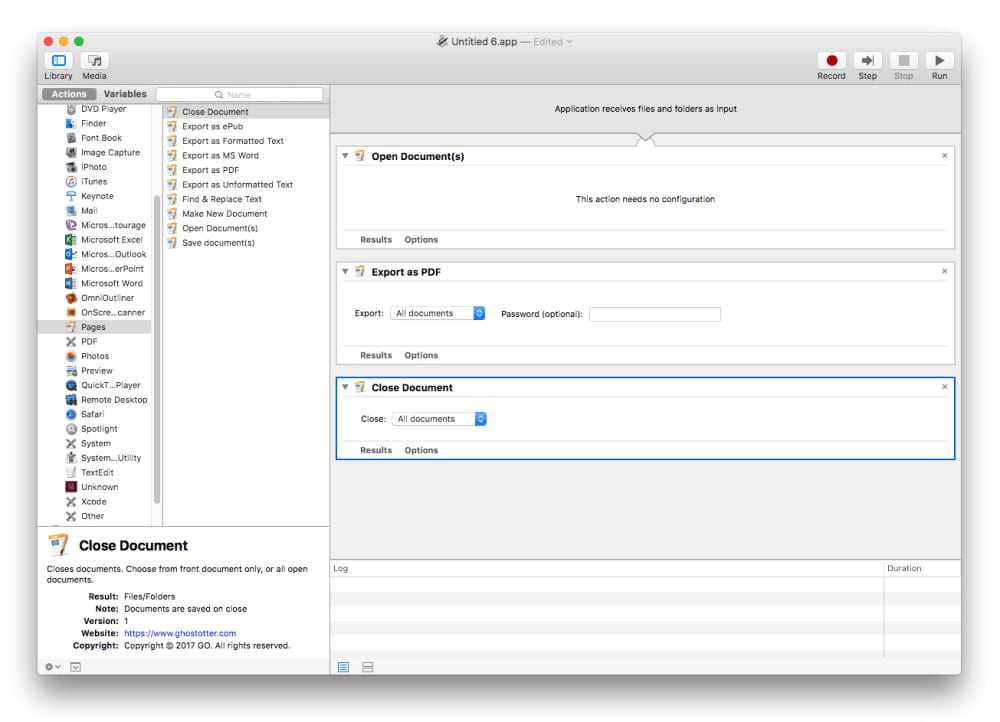Viewport: 1000px width, 722px height.
Task: Select iPhoto in the library list
Action: point(94,167)
